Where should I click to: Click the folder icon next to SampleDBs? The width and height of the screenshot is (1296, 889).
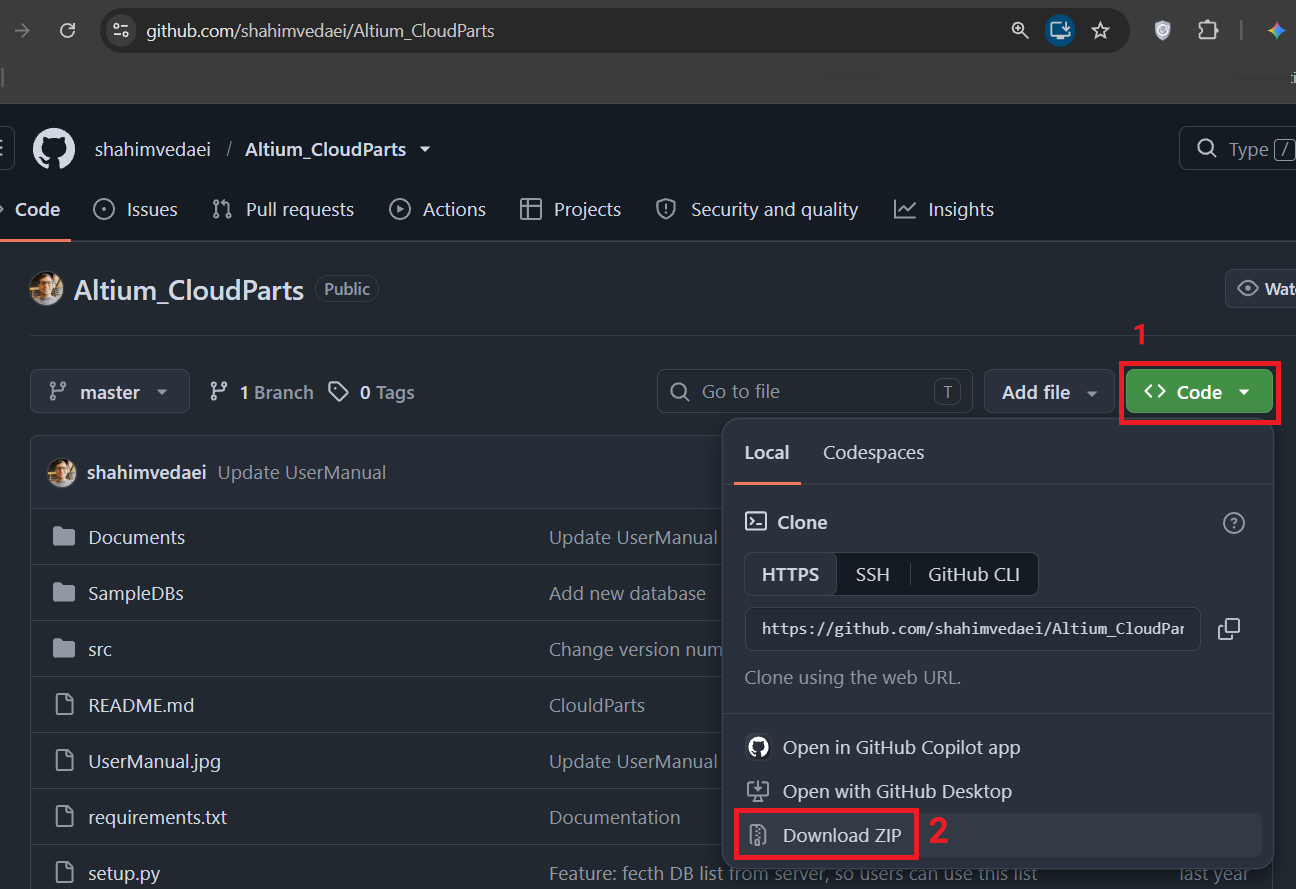pyautogui.click(x=64, y=593)
